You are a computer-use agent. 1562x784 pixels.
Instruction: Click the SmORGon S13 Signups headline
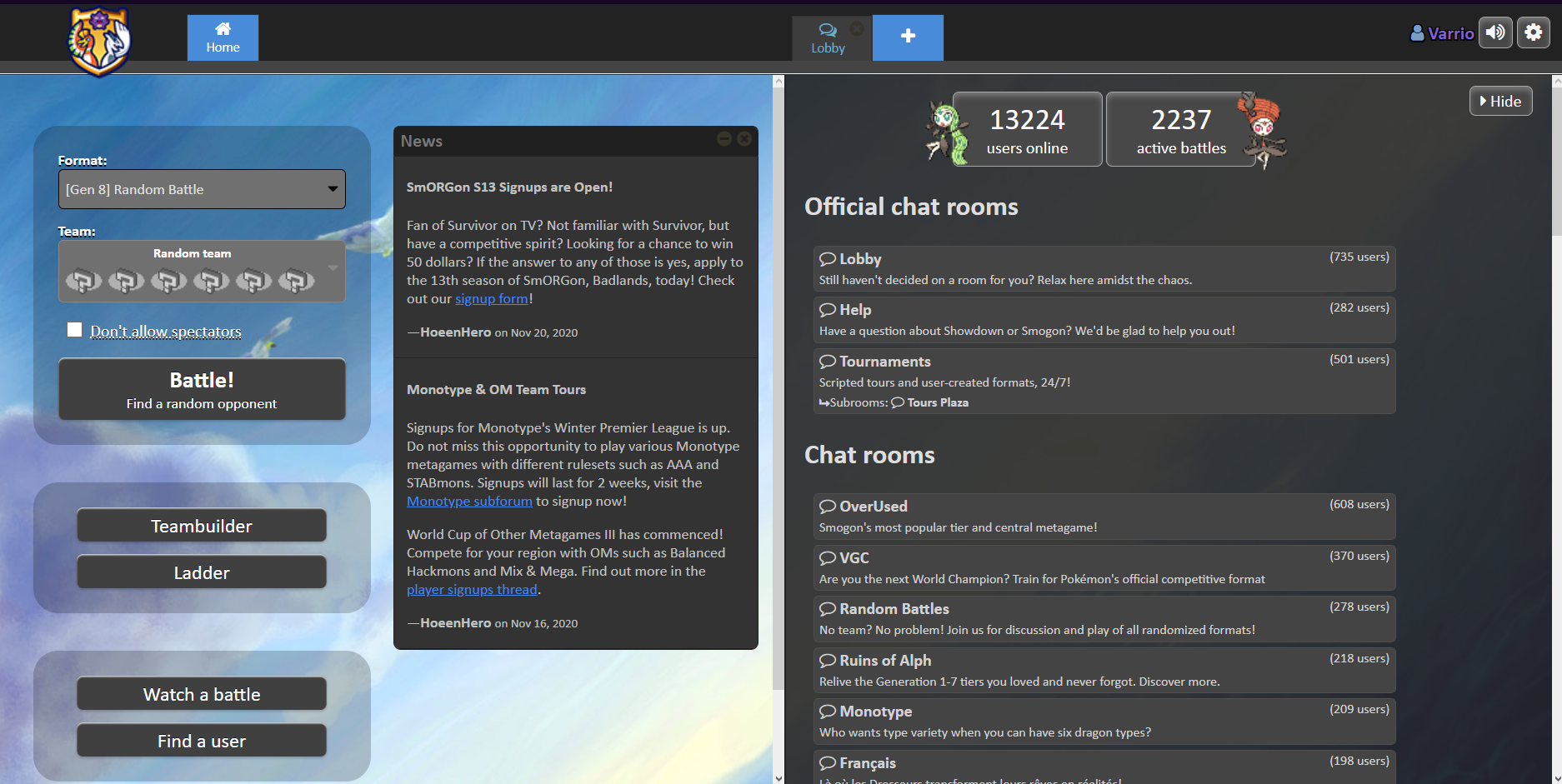(x=509, y=187)
